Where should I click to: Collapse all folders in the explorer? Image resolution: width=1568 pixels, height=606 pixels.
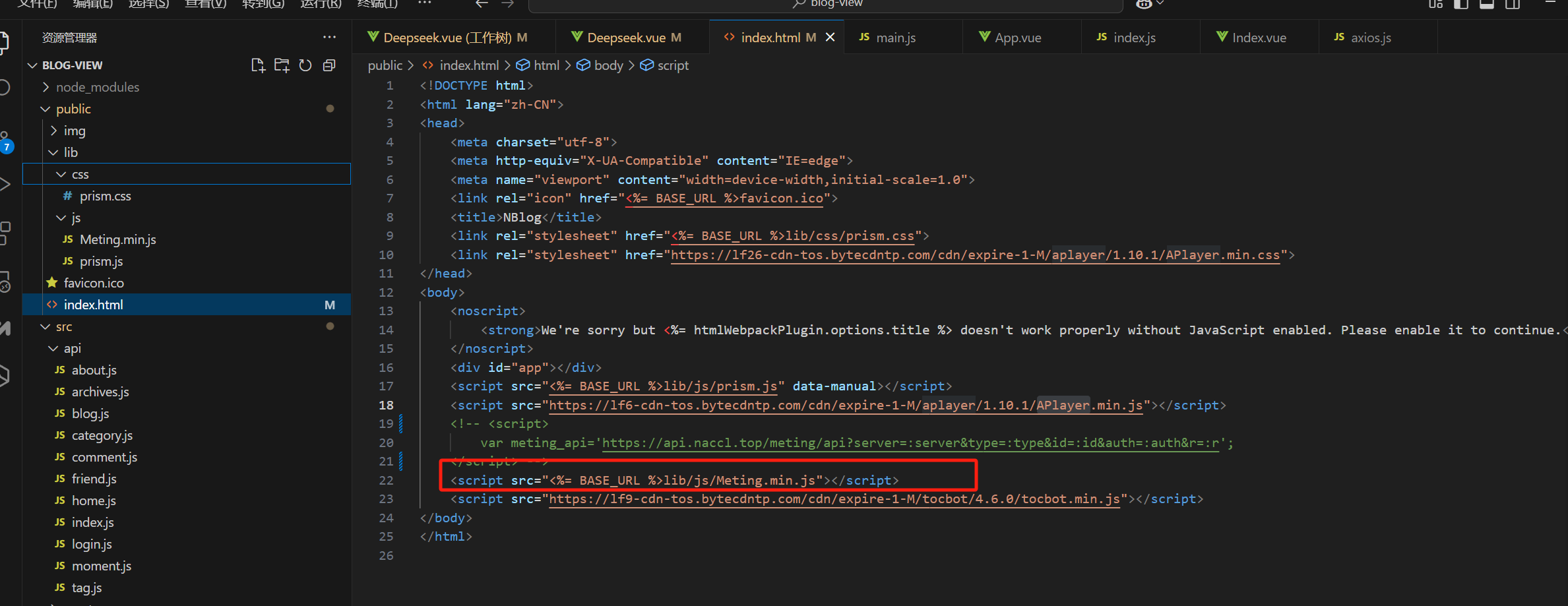pos(329,65)
